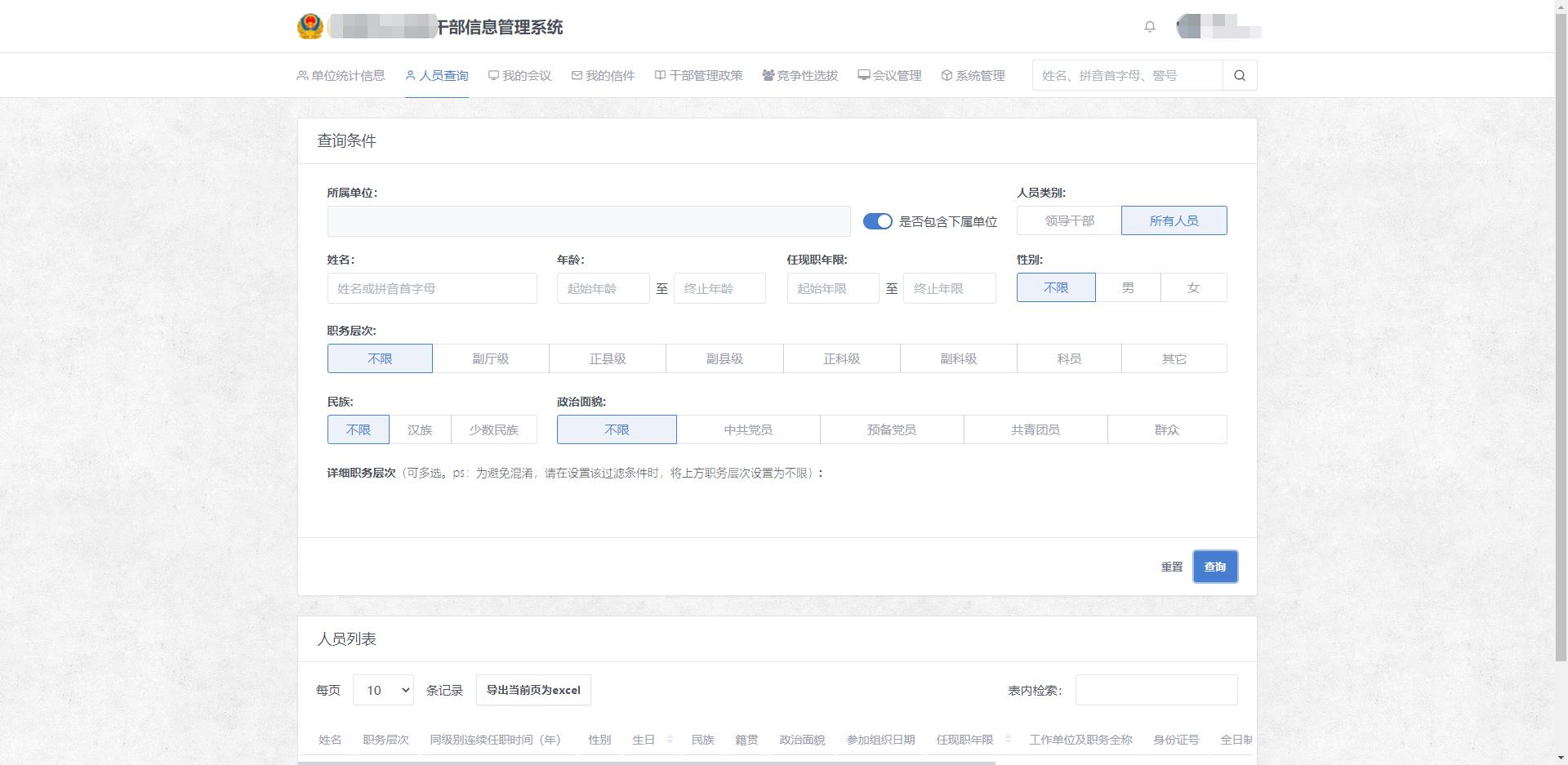The width and height of the screenshot is (1568, 765).
Task: Select 女 gender option
Action: coord(1193,288)
